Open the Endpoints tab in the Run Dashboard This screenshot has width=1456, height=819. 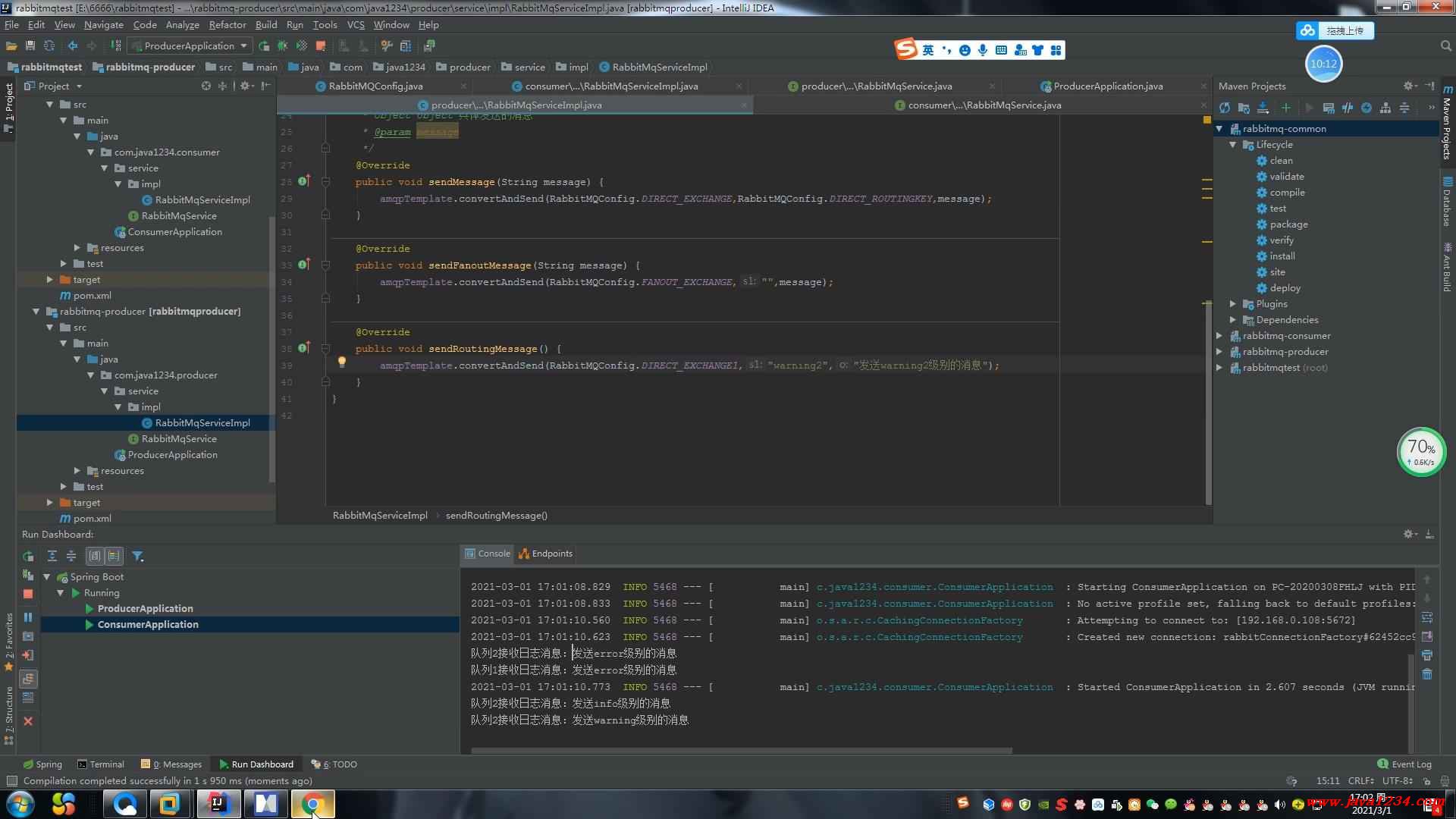coord(546,554)
